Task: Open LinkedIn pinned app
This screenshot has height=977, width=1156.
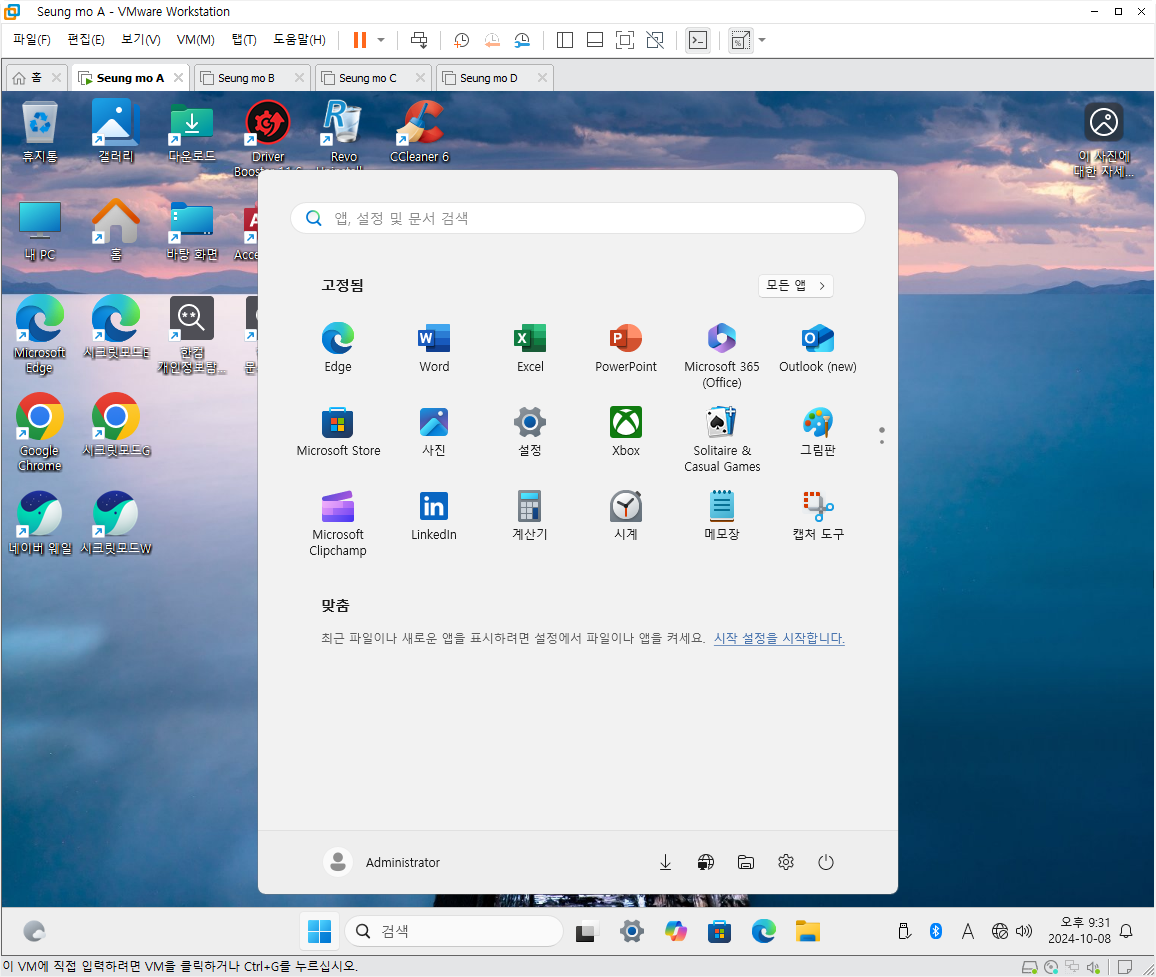Action: coord(434,515)
